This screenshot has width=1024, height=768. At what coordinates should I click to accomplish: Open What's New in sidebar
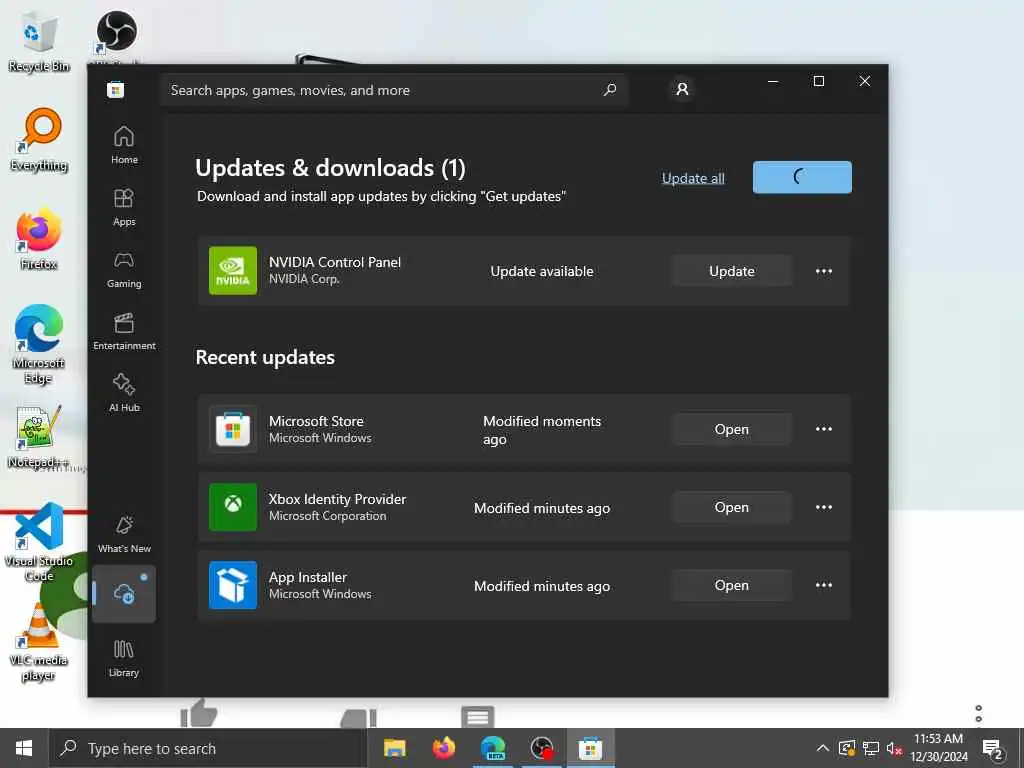tap(124, 534)
